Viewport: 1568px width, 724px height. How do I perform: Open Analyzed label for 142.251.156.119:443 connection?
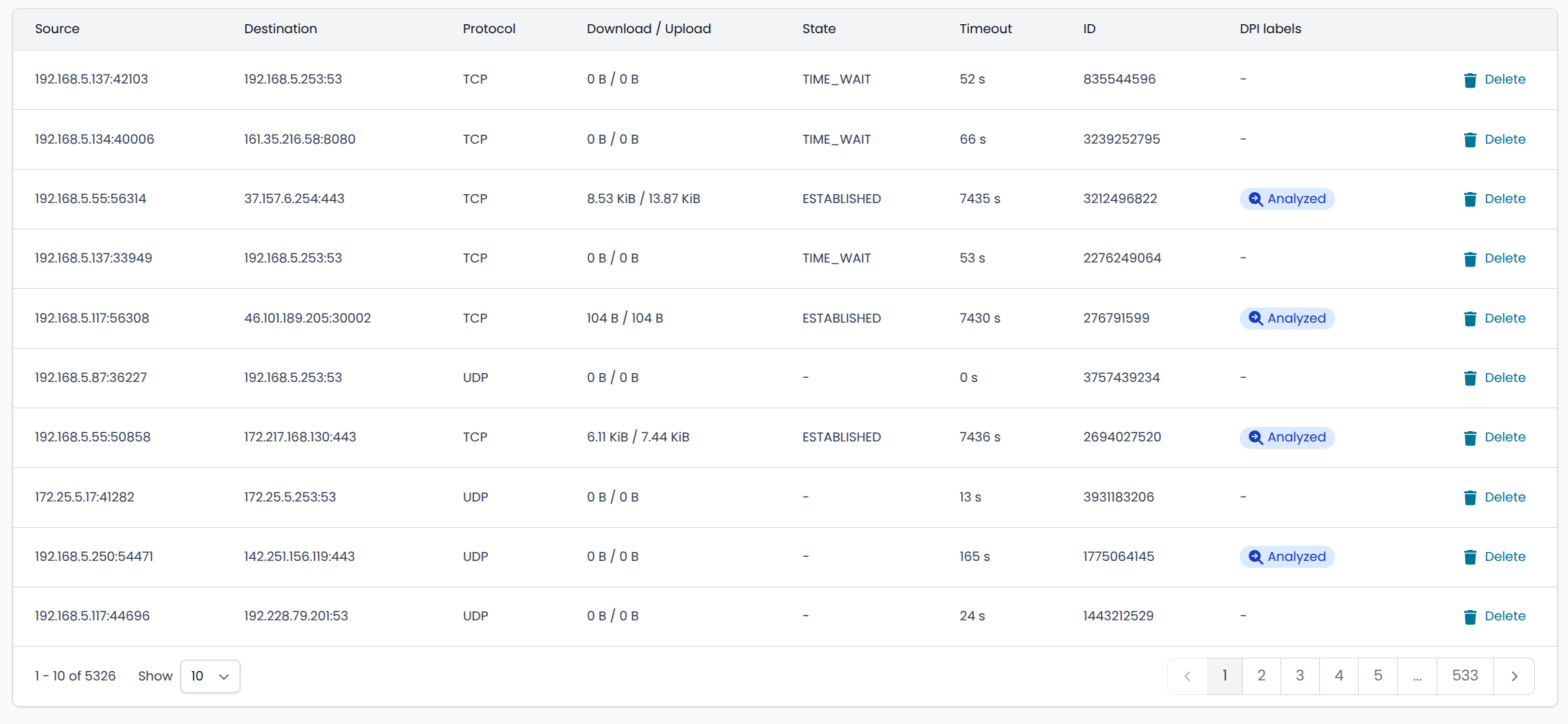tap(1287, 557)
